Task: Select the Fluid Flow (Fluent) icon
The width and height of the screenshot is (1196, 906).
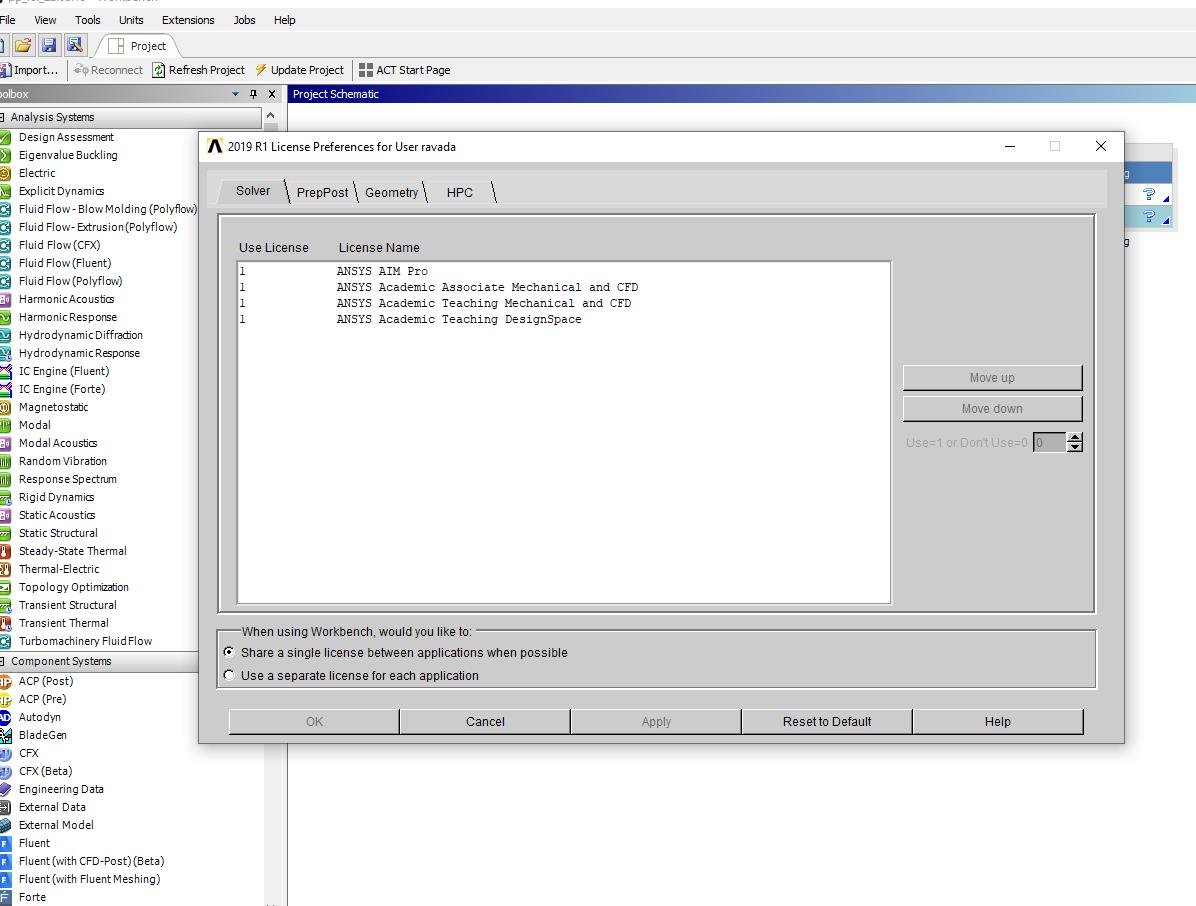Action: 5,263
